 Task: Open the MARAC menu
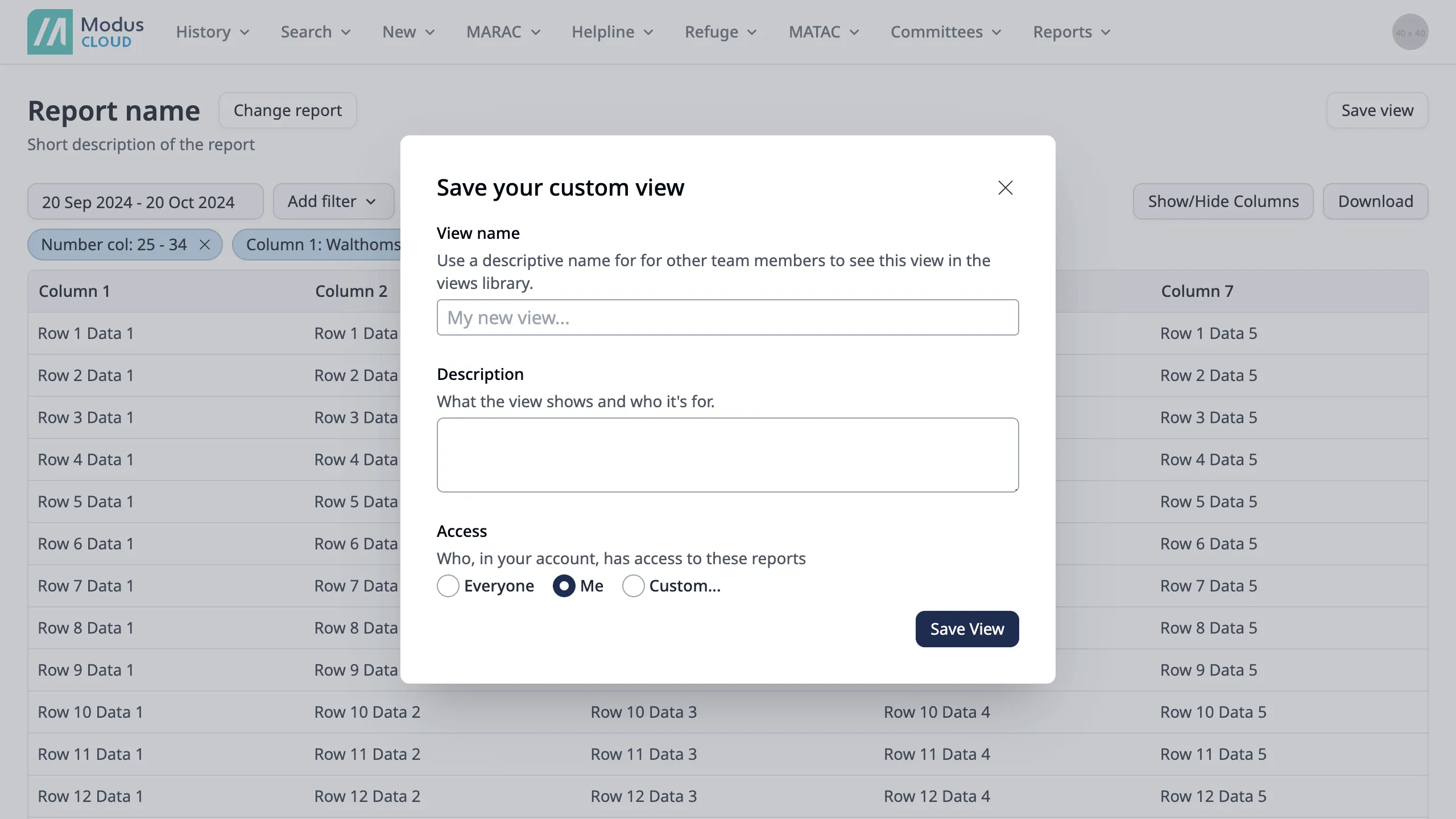503,32
